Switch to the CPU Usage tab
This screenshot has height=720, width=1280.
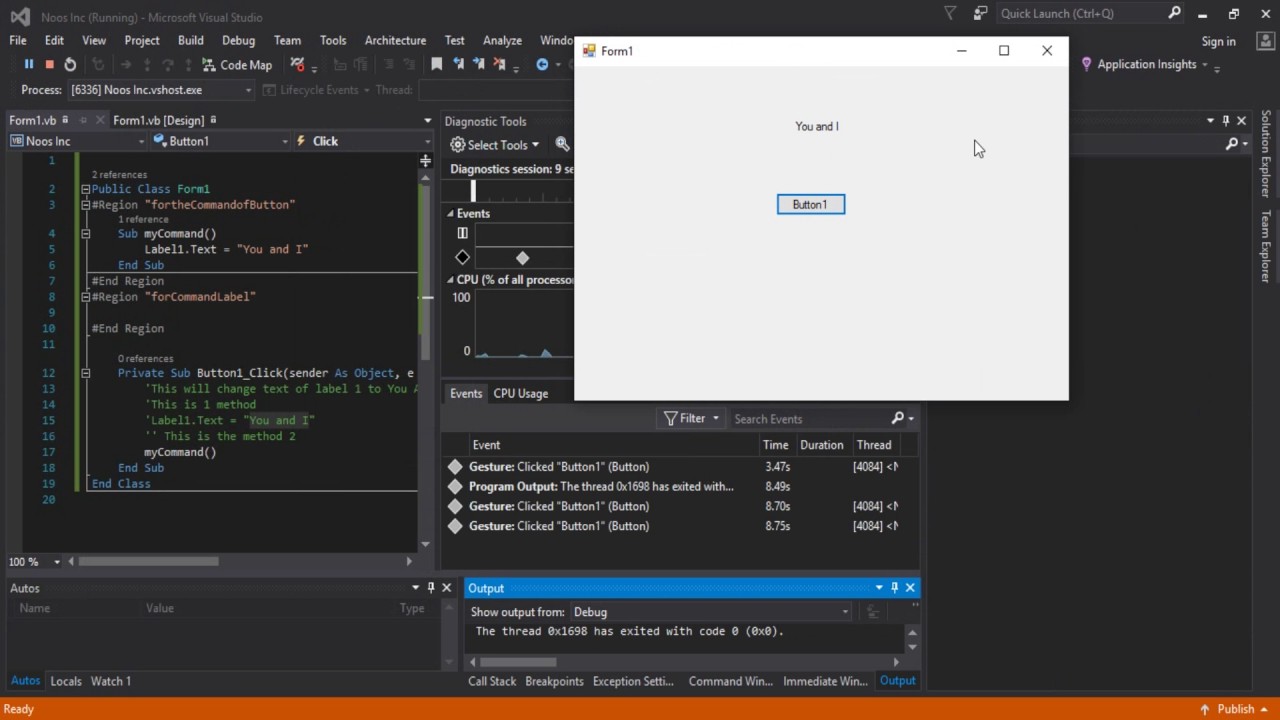(520, 393)
